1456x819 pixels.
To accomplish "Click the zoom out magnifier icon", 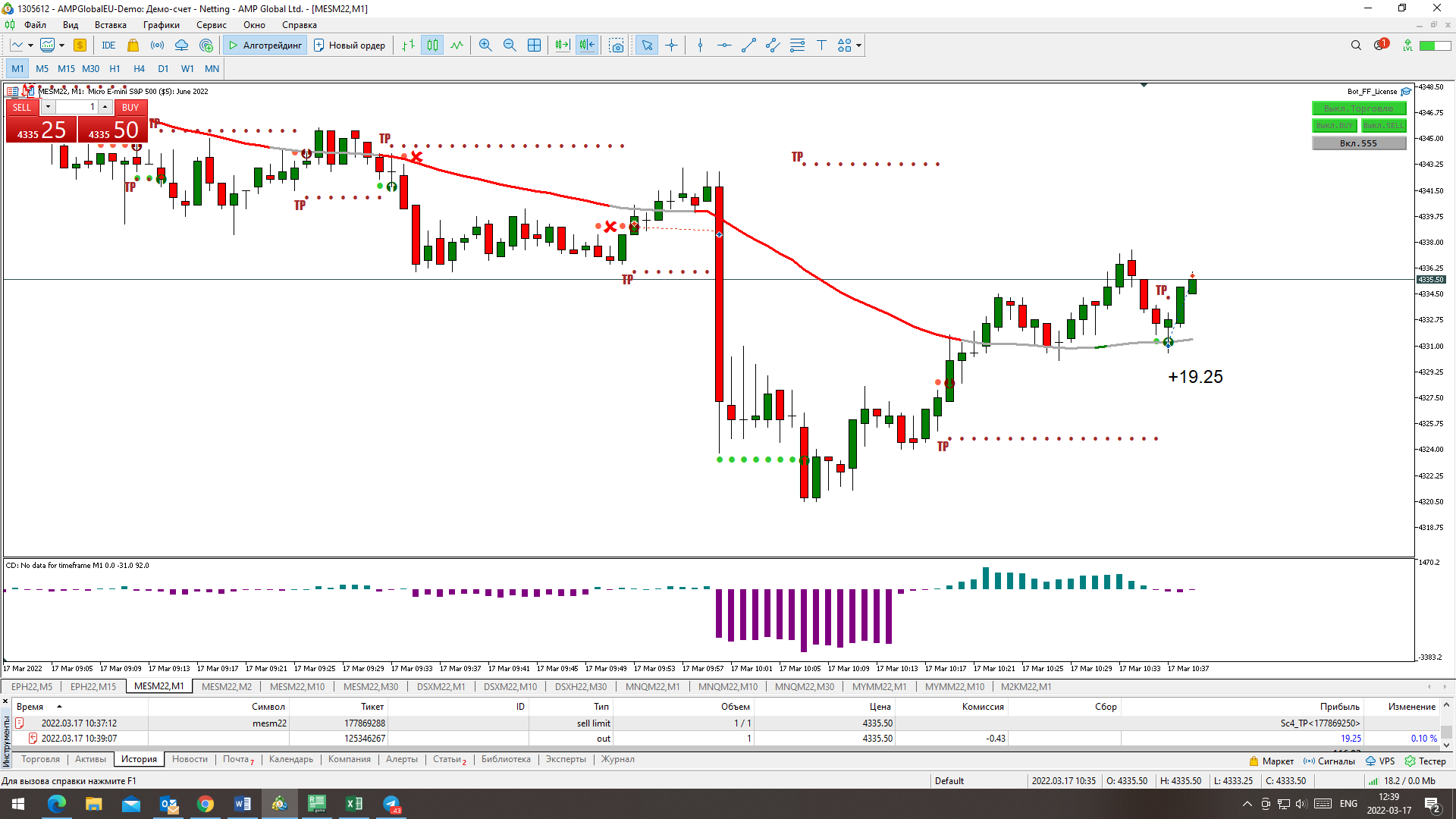I will tap(510, 45).
